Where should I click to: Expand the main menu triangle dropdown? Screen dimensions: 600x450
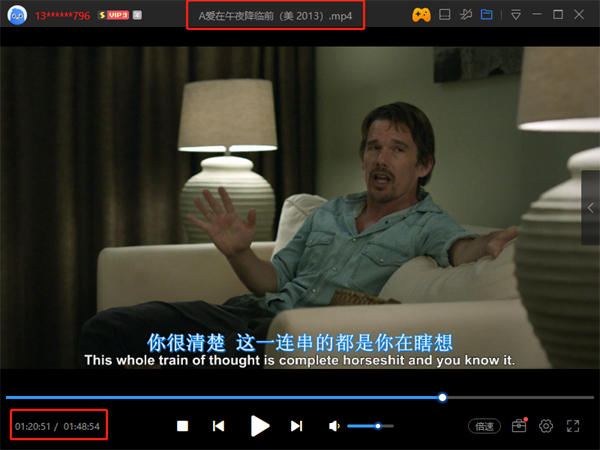515,15
